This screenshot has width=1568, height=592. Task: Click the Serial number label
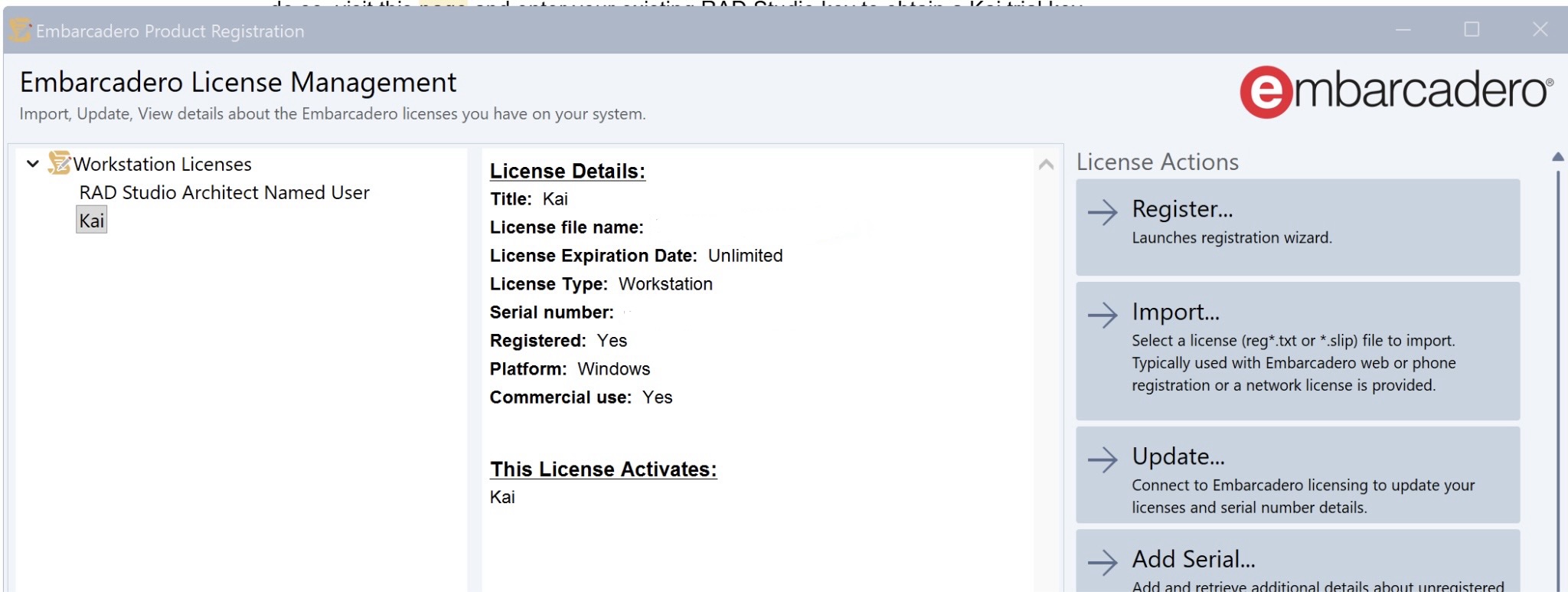(552, 312)
